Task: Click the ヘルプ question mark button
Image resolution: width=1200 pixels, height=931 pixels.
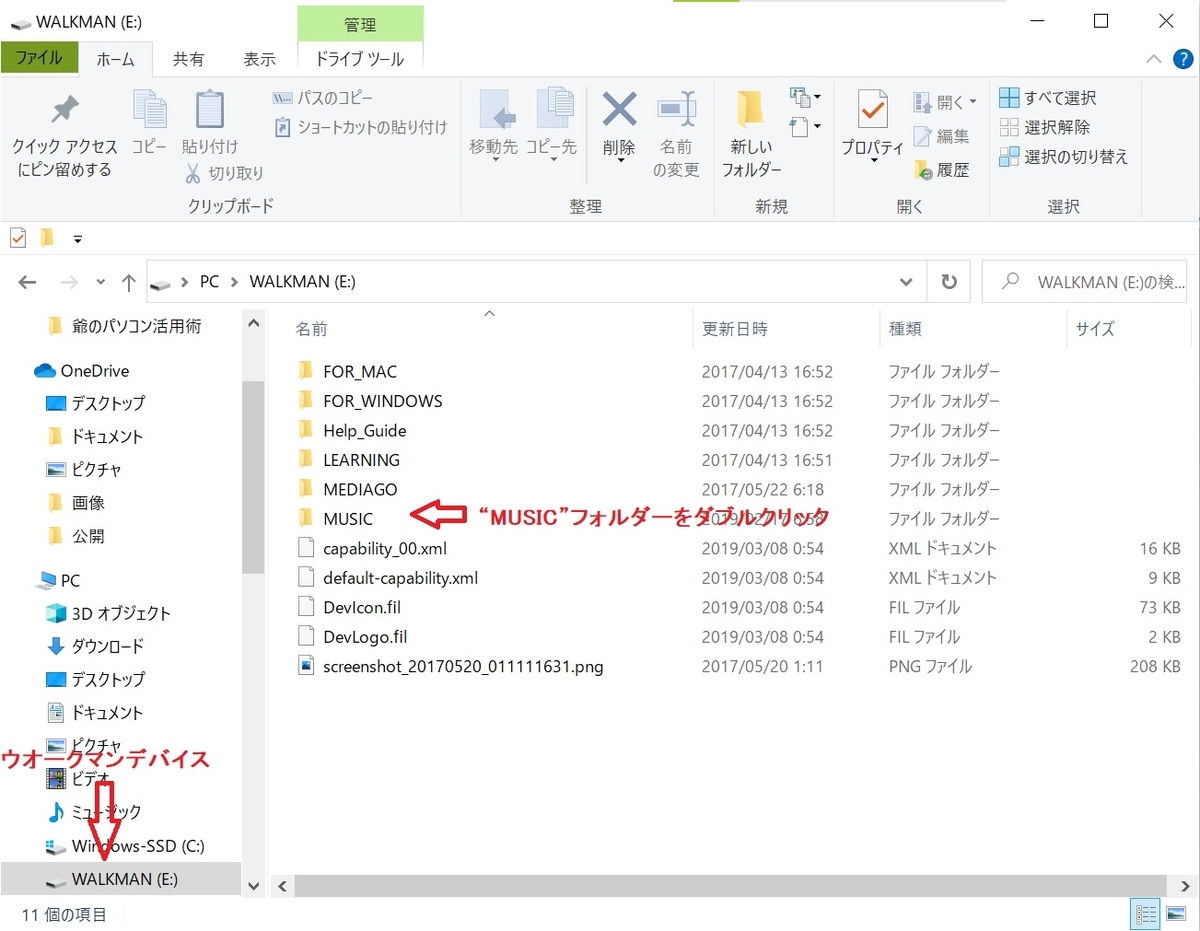Action: pyautogui.click(x=1183, y=59)
